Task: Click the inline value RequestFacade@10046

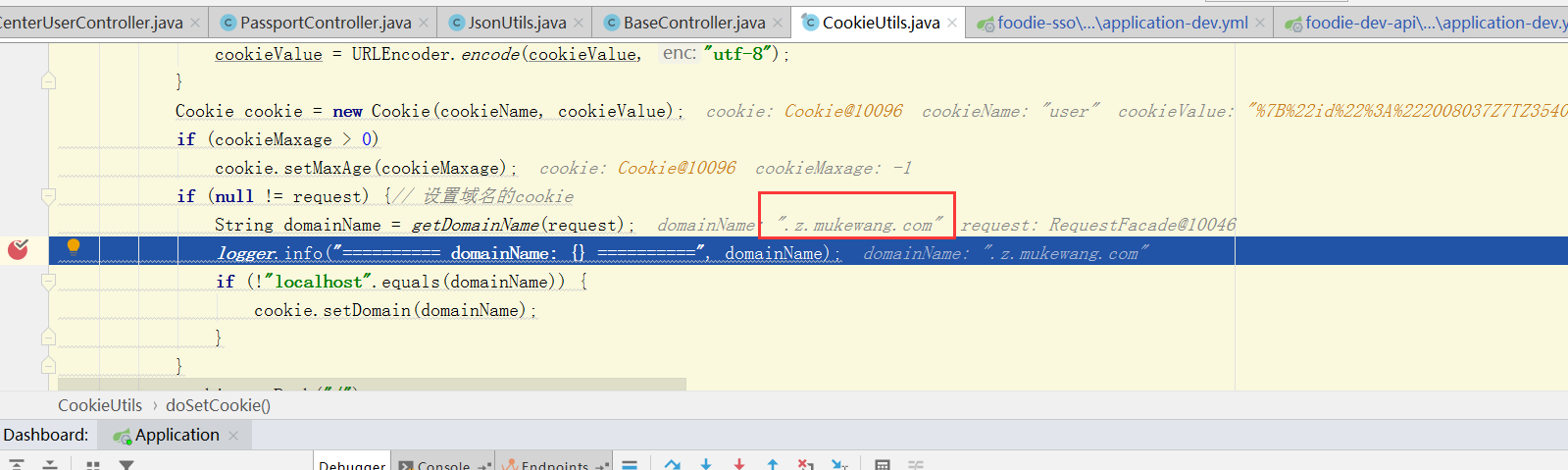Action: [x=1142, y=225]
